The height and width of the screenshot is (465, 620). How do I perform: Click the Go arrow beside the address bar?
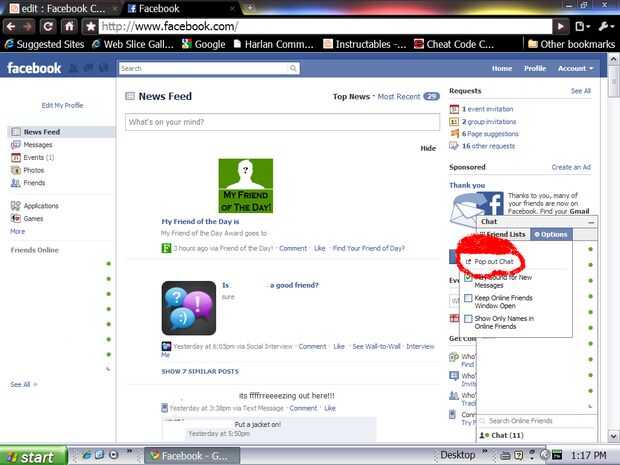(561, 26)
